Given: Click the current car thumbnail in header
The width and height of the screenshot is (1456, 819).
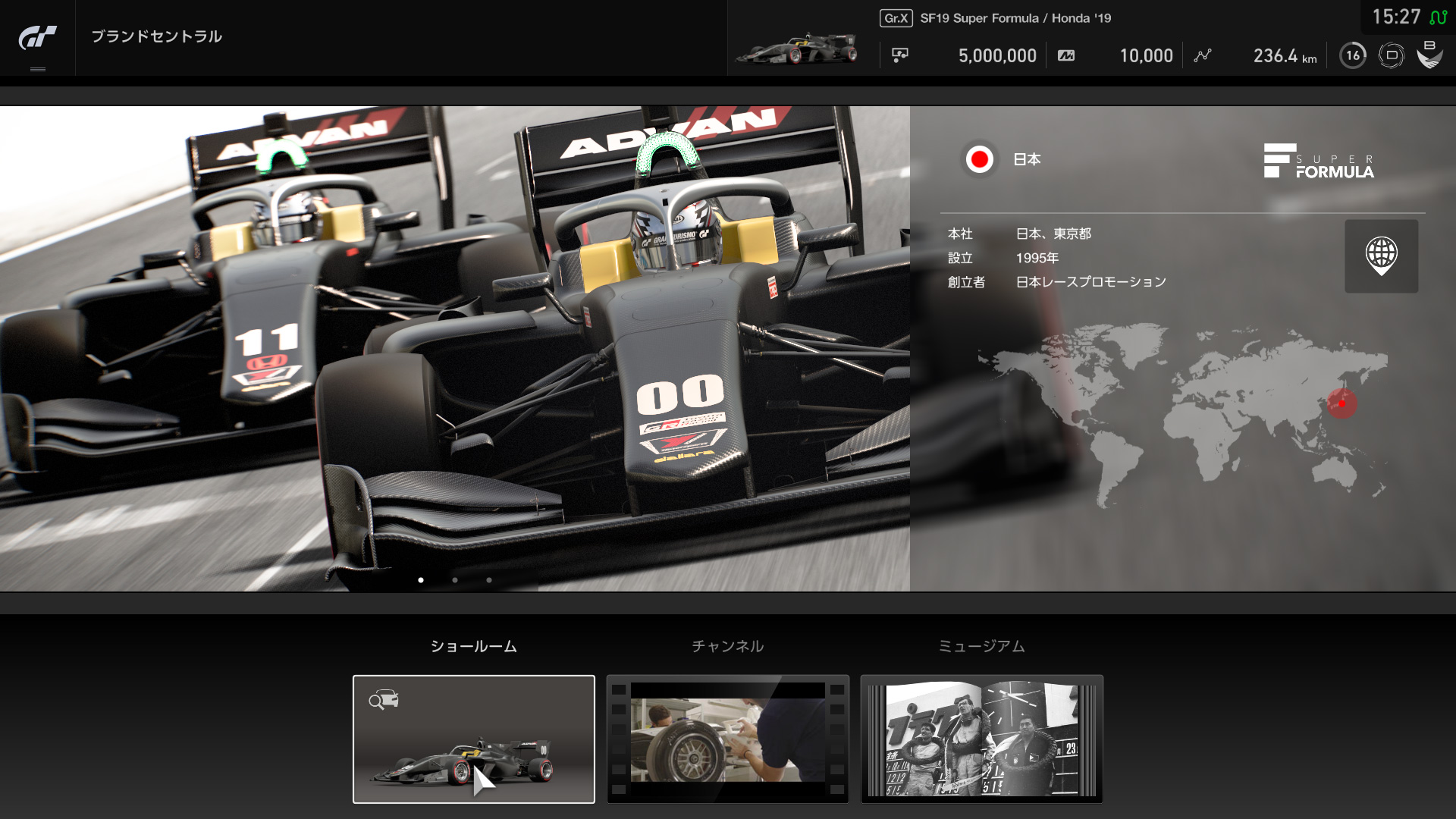Looking at the screenshot, I should [797, 50].
